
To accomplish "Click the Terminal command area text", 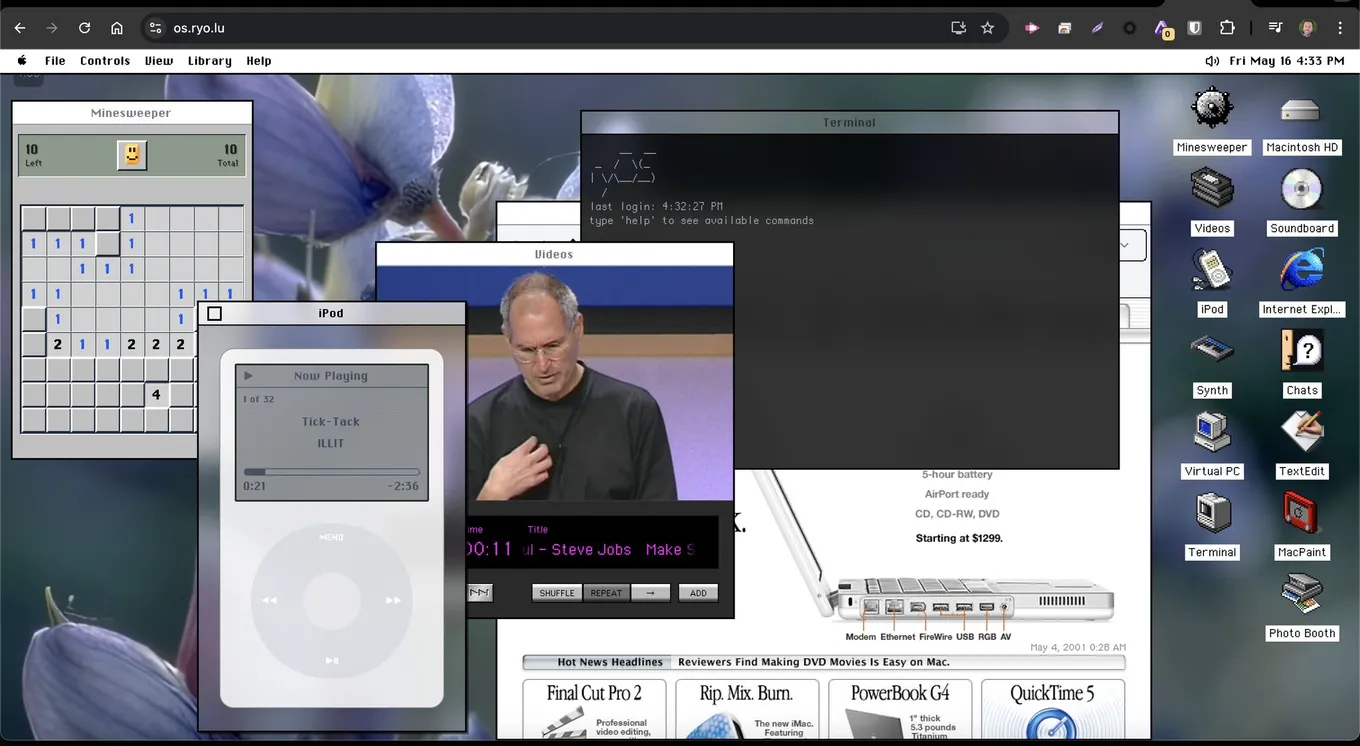I will [x=701, y=220].
